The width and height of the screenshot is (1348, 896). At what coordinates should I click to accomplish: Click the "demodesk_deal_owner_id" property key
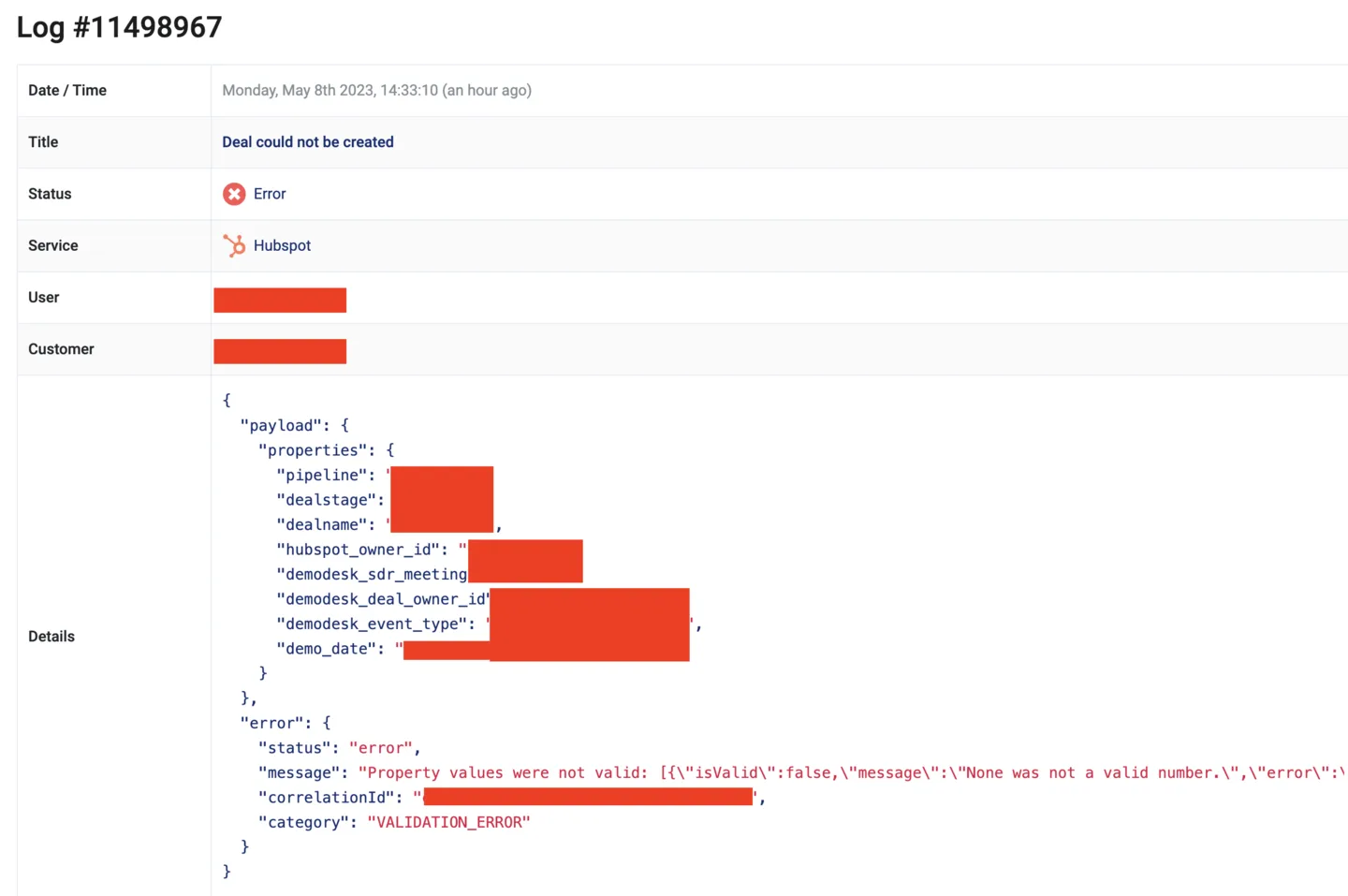point(383,599)
